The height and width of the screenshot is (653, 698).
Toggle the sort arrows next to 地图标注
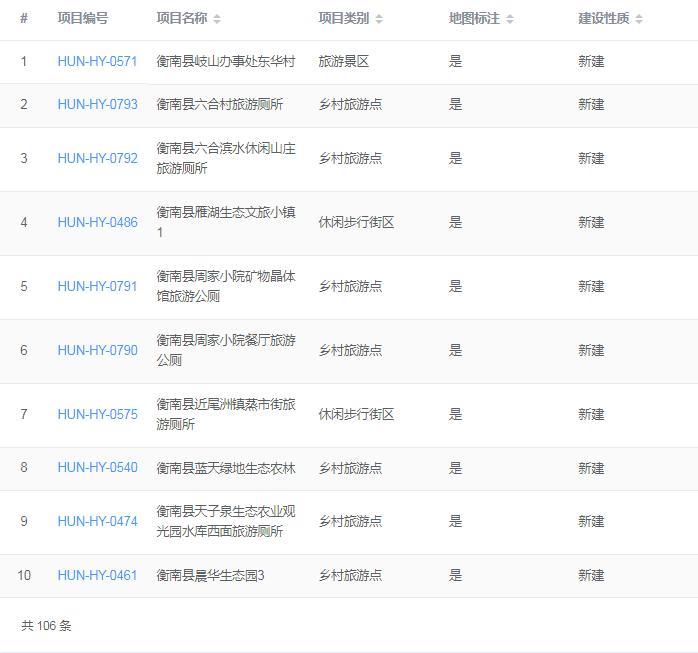click(x=510, y=19)
